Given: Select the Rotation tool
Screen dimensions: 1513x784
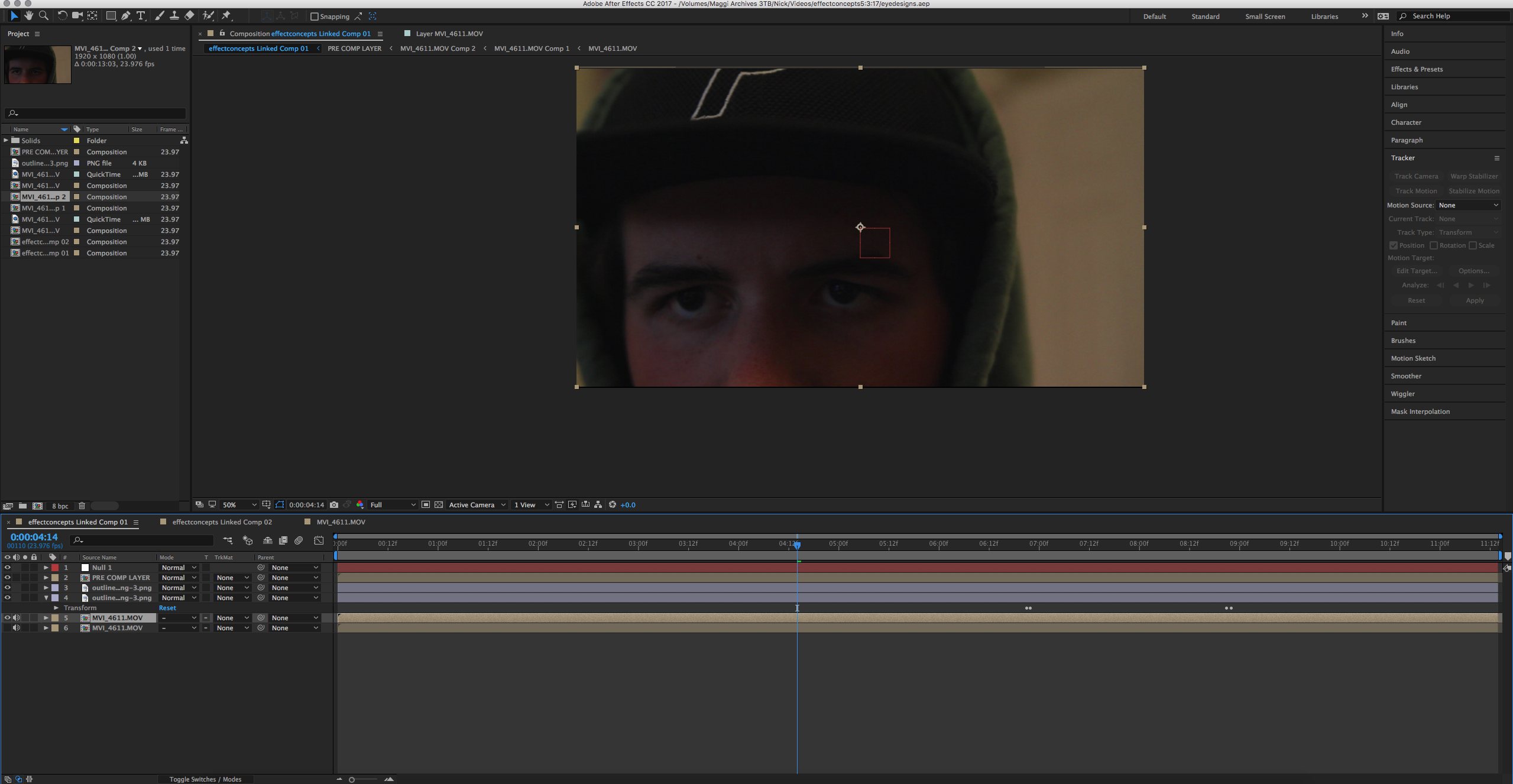Looking at the screenshot, I should pyautogui.click(x=62, y=16).
